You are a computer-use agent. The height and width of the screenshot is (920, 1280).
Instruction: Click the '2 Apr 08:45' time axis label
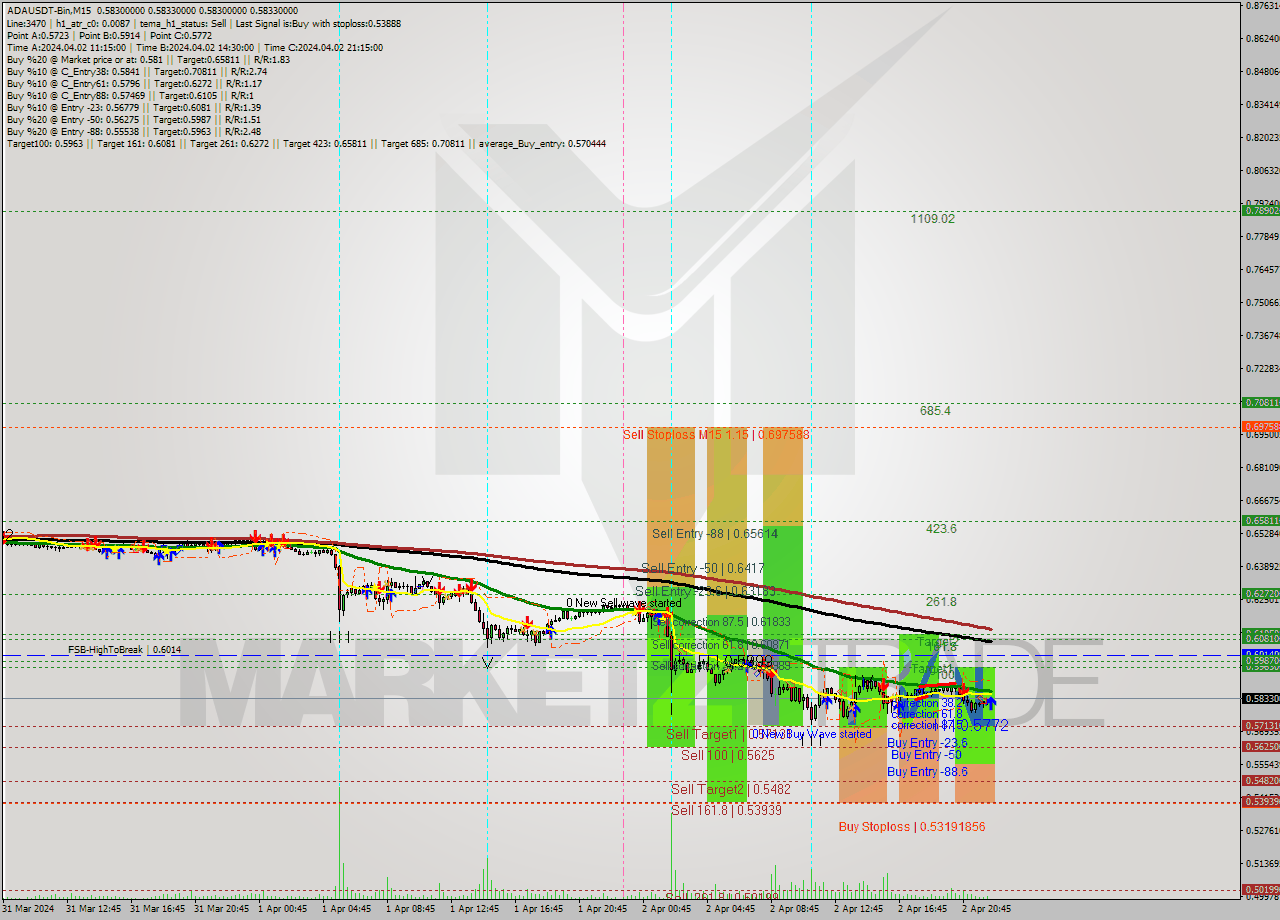point(794,909)
